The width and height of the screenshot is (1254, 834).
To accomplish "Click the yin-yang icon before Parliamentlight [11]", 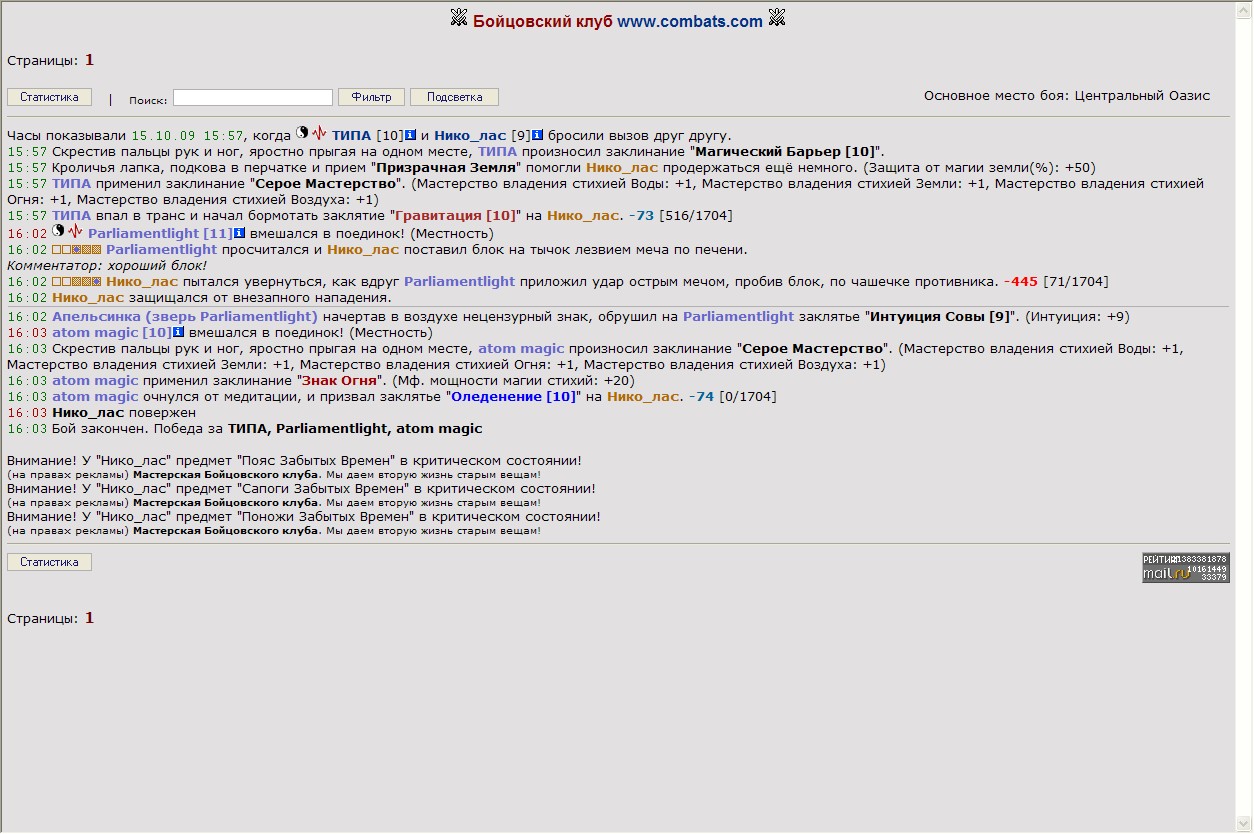I will pos(58,231).
